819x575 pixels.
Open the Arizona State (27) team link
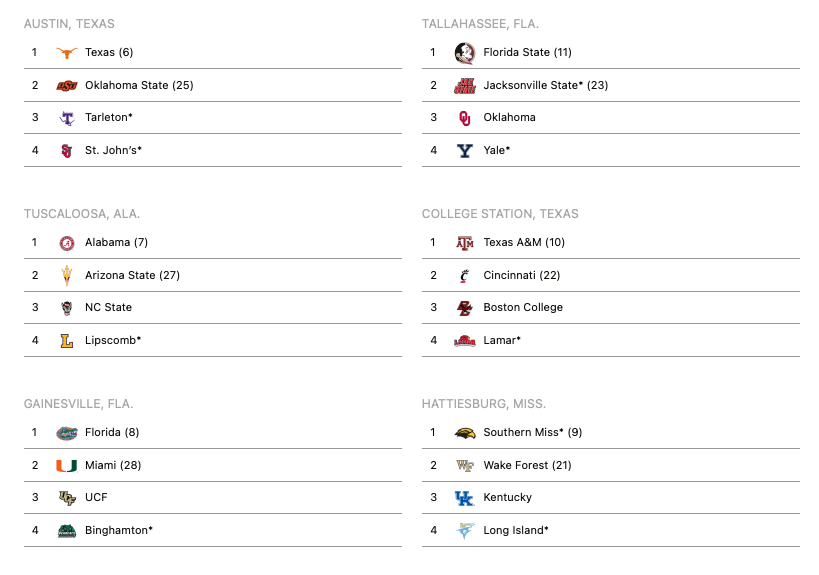click(132, 275)
